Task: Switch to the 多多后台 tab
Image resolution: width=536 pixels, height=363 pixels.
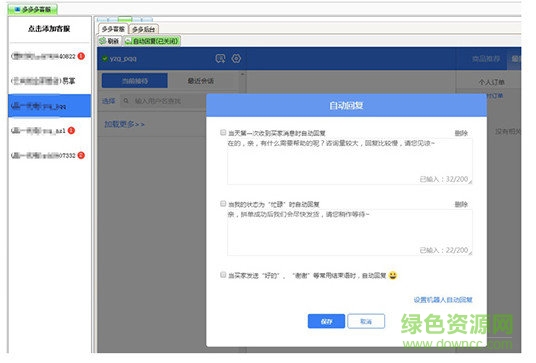Action: [x=144, y=30]
